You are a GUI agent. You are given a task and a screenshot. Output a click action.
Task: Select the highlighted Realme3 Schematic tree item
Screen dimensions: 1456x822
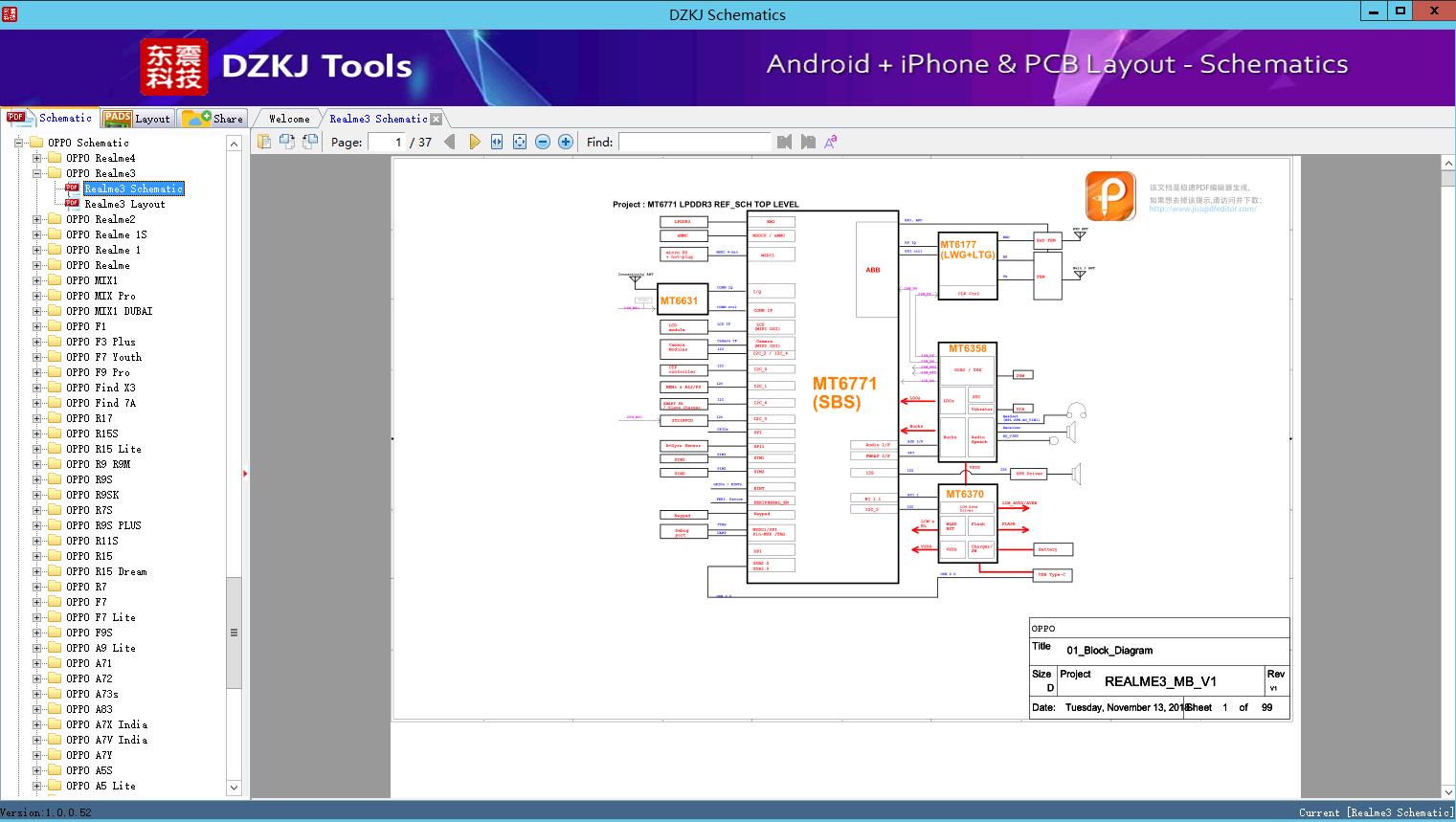coord(133,189)
